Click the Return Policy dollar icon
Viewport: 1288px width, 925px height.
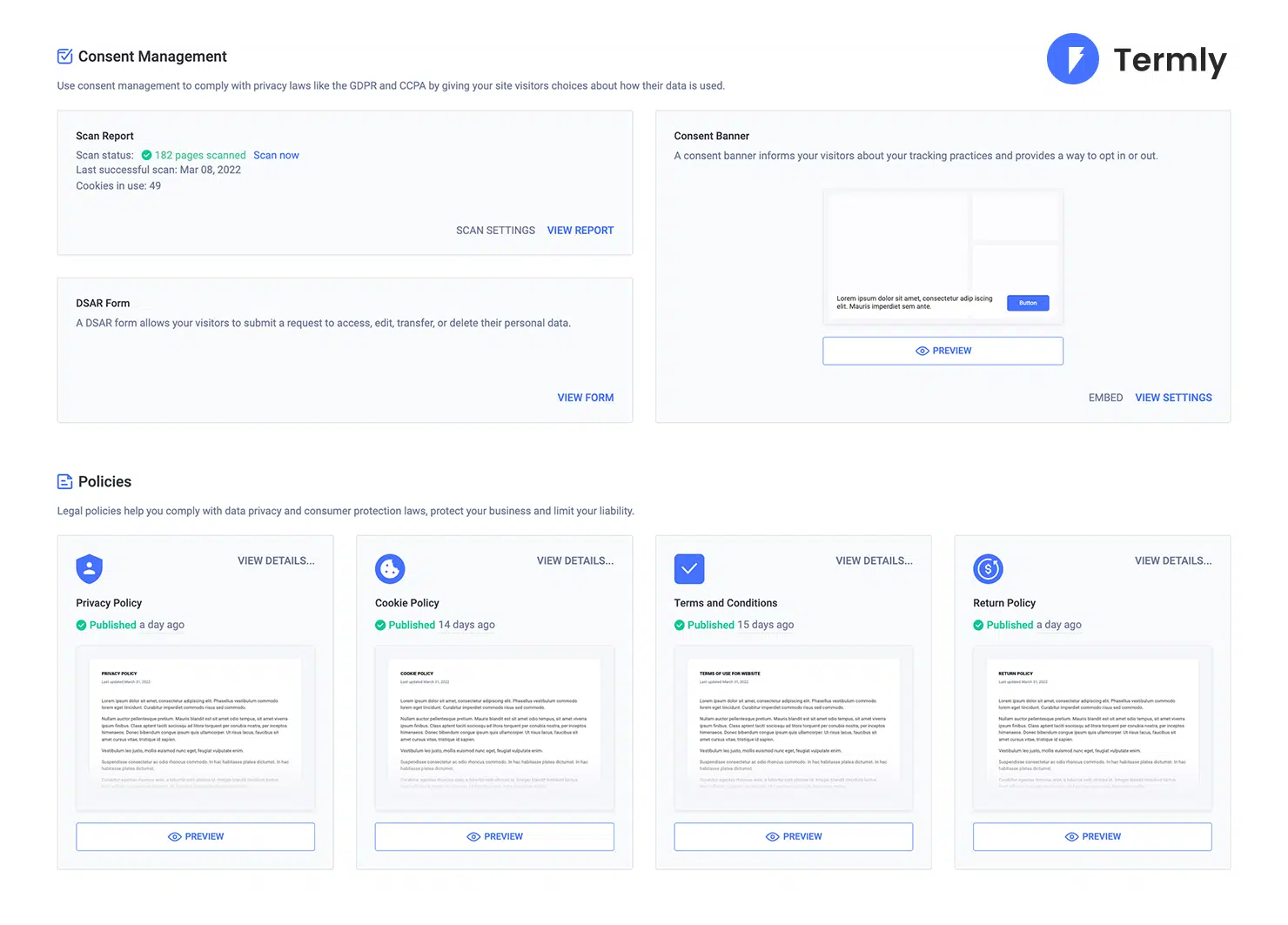(988, 569)
